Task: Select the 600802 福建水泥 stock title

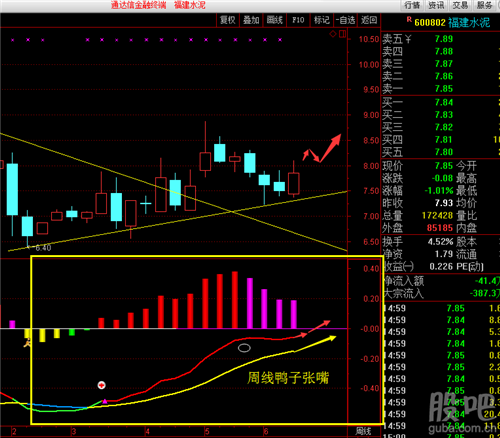Action: (x=452, y=23)
